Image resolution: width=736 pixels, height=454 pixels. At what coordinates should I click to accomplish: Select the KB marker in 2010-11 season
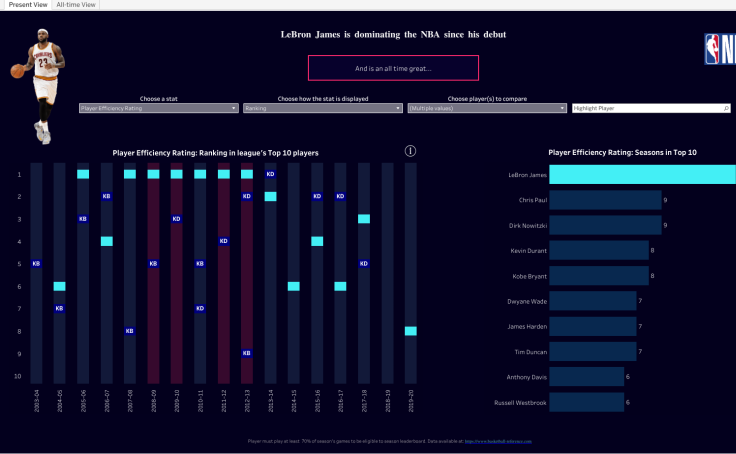pos(200,263)
